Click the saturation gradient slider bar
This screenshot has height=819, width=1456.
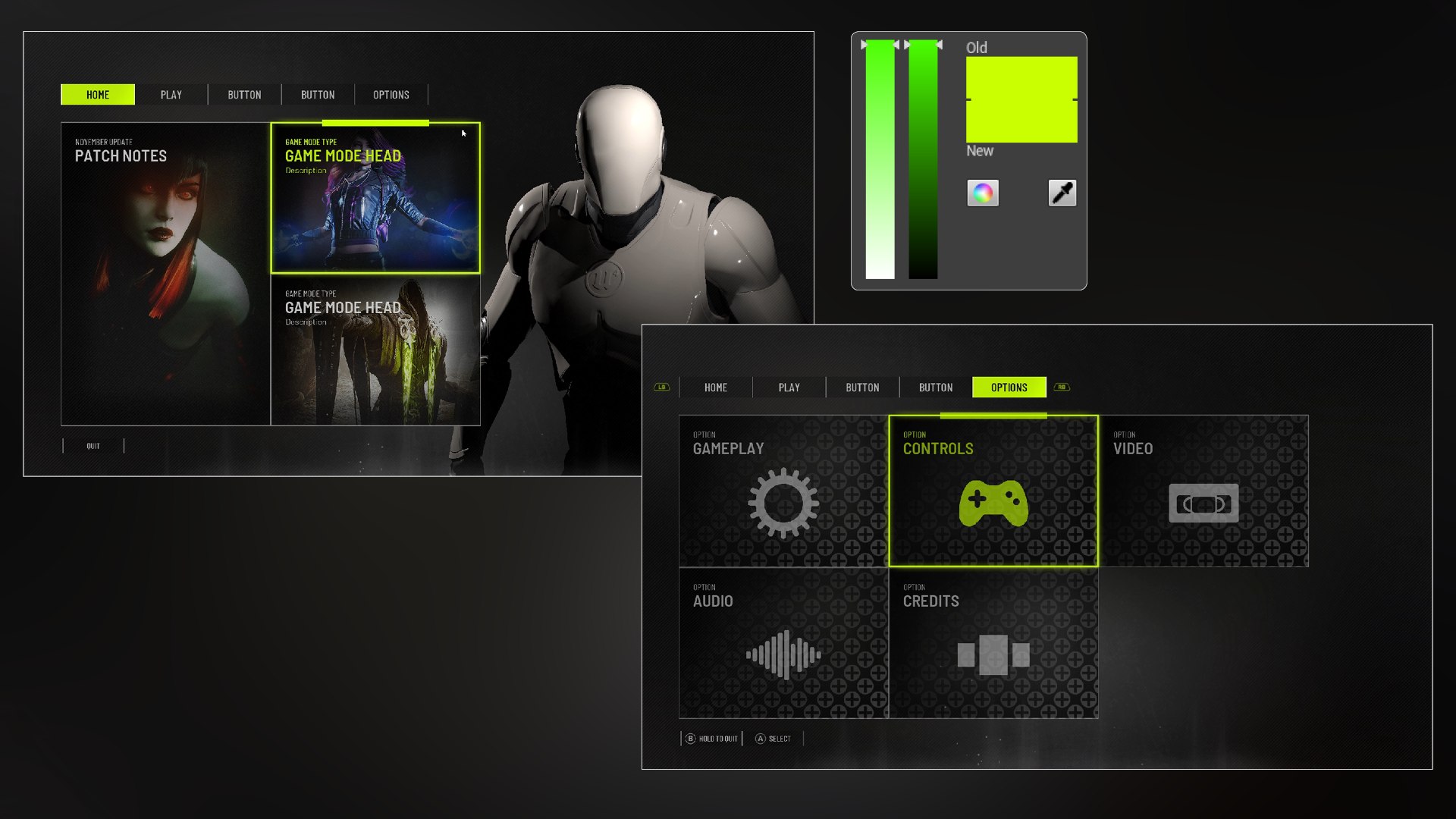coord(880,159)
